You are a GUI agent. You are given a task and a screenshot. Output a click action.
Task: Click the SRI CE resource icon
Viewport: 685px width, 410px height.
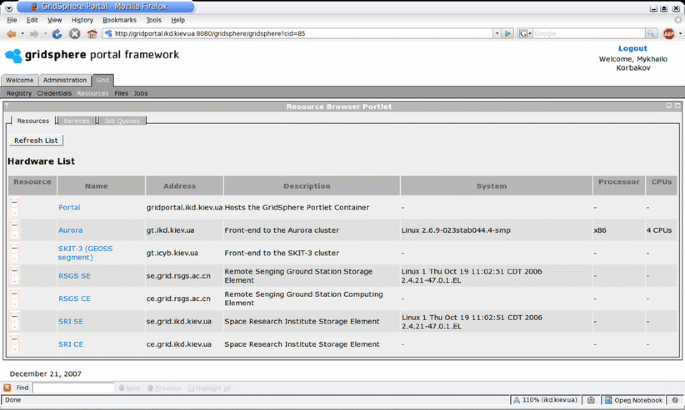[x=14, y=344]
